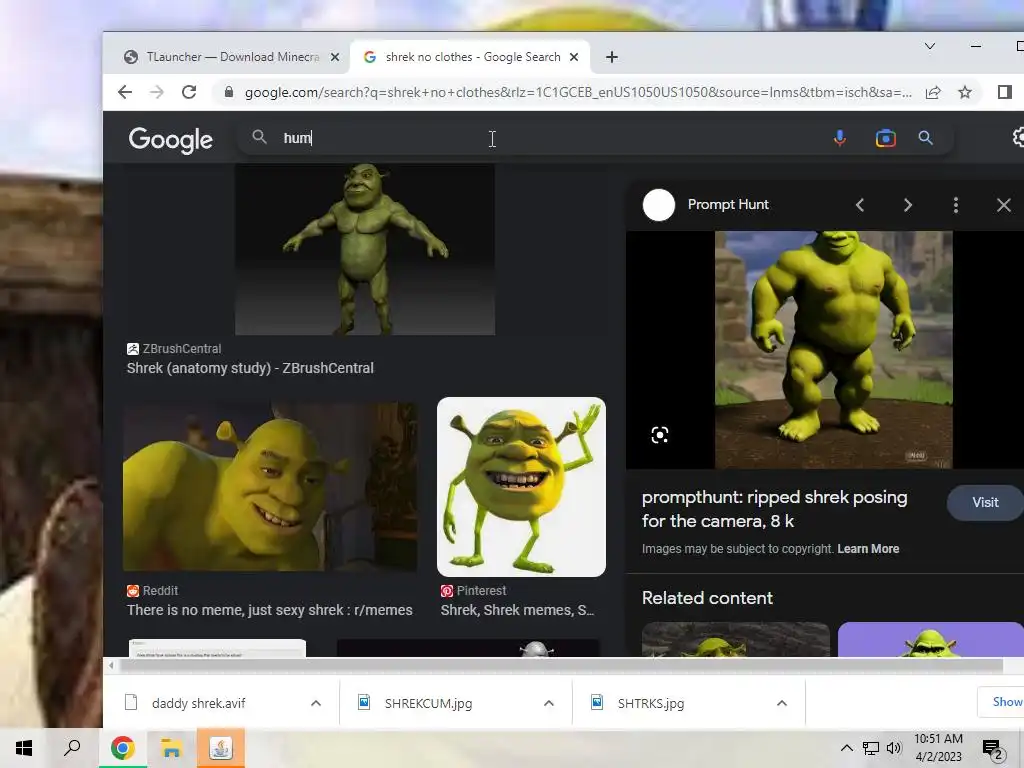Expand options for SHTRKS.jpg download

(x=782, y=703)
